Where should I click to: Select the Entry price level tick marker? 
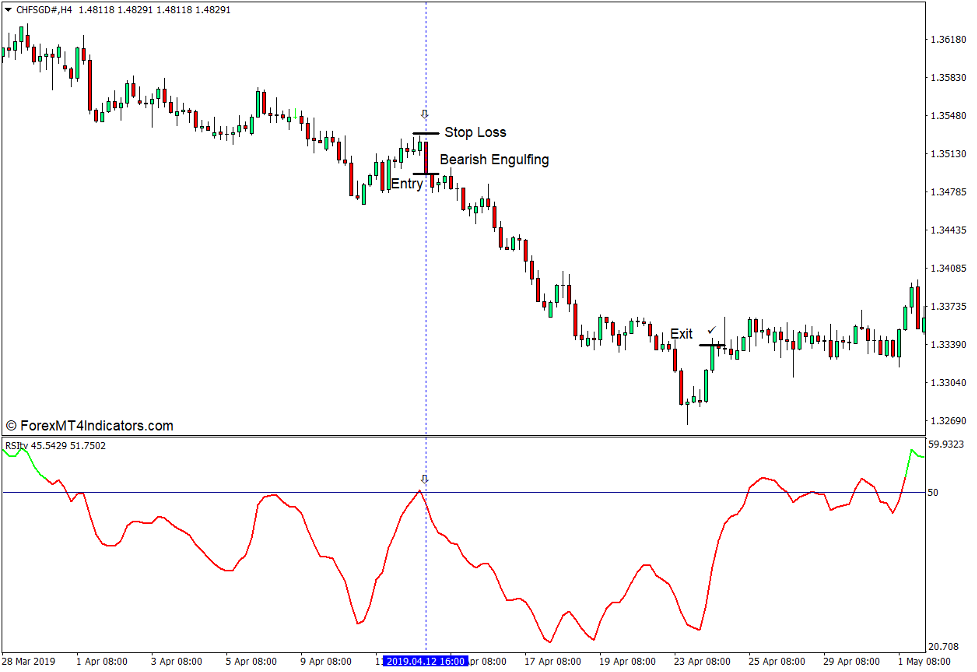coord(426,174)
